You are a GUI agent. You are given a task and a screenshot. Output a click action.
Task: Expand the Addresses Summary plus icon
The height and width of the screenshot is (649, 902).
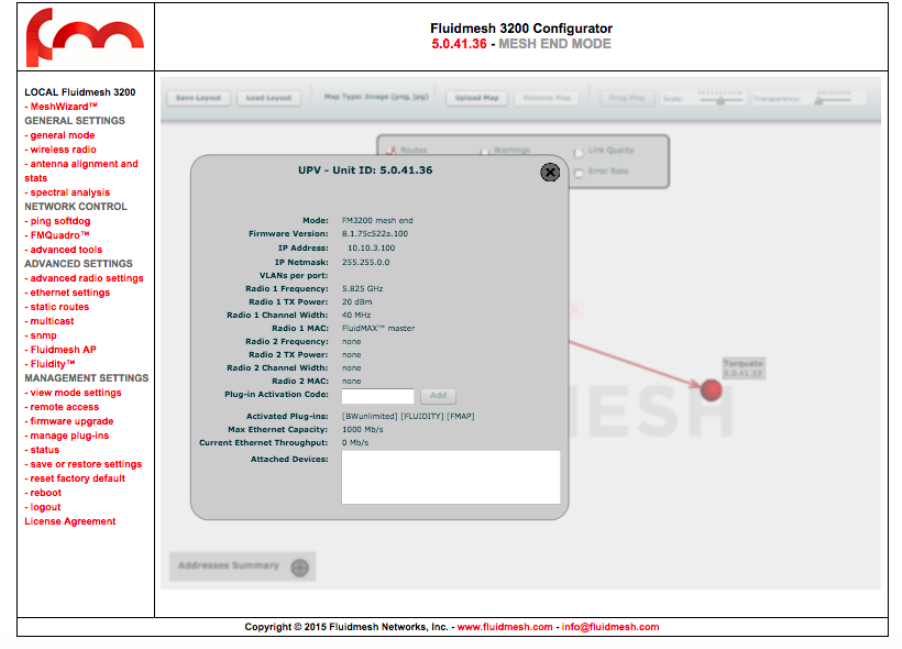pos(300,568)
